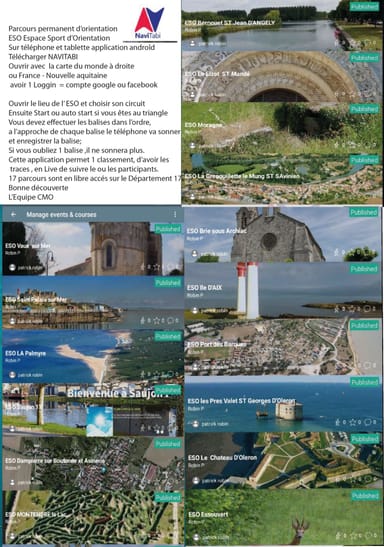
Task: Open the three-dot overflow menu in header
Action: tap(175, 215)
